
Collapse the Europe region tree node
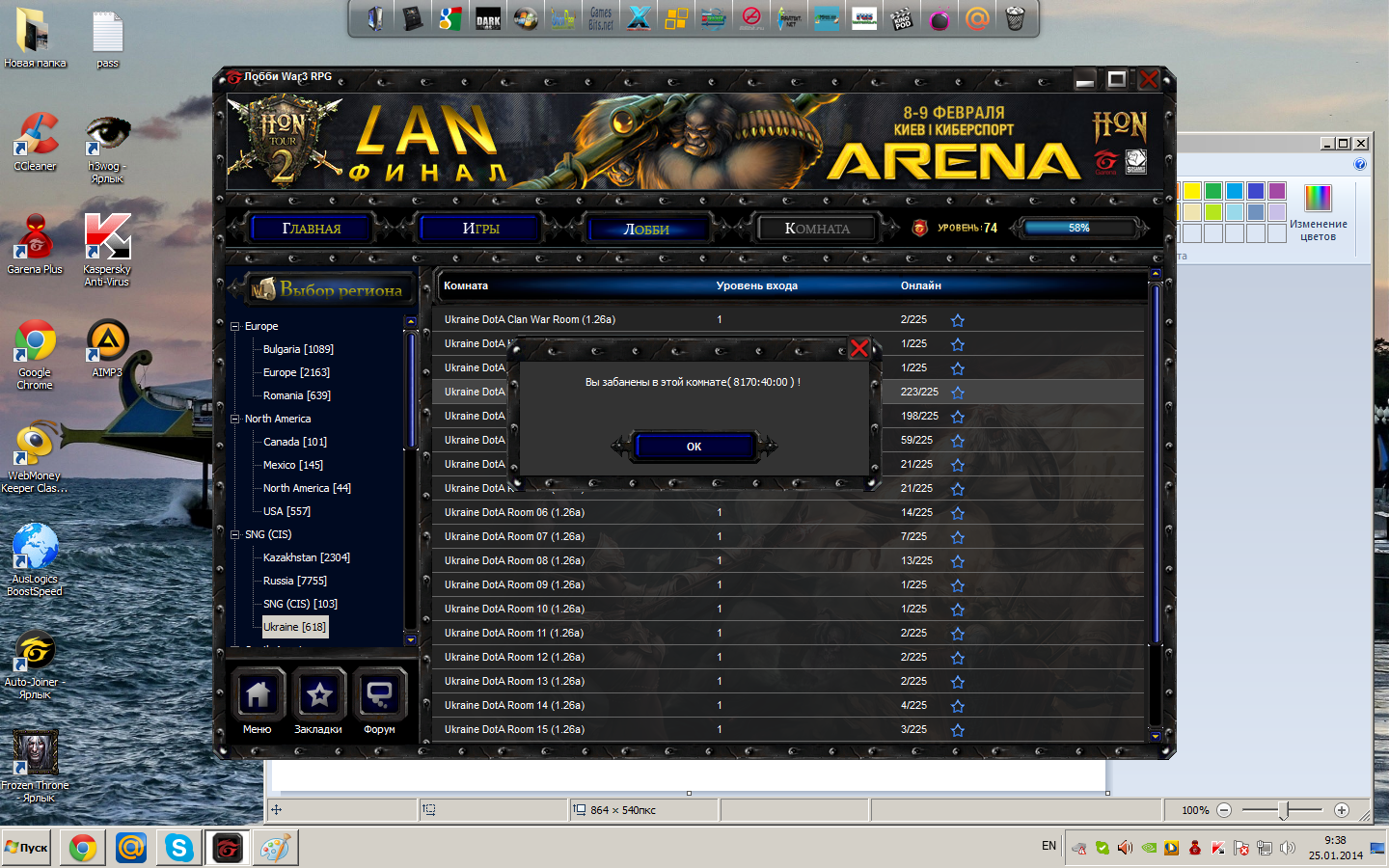click(x=234, y=326)
